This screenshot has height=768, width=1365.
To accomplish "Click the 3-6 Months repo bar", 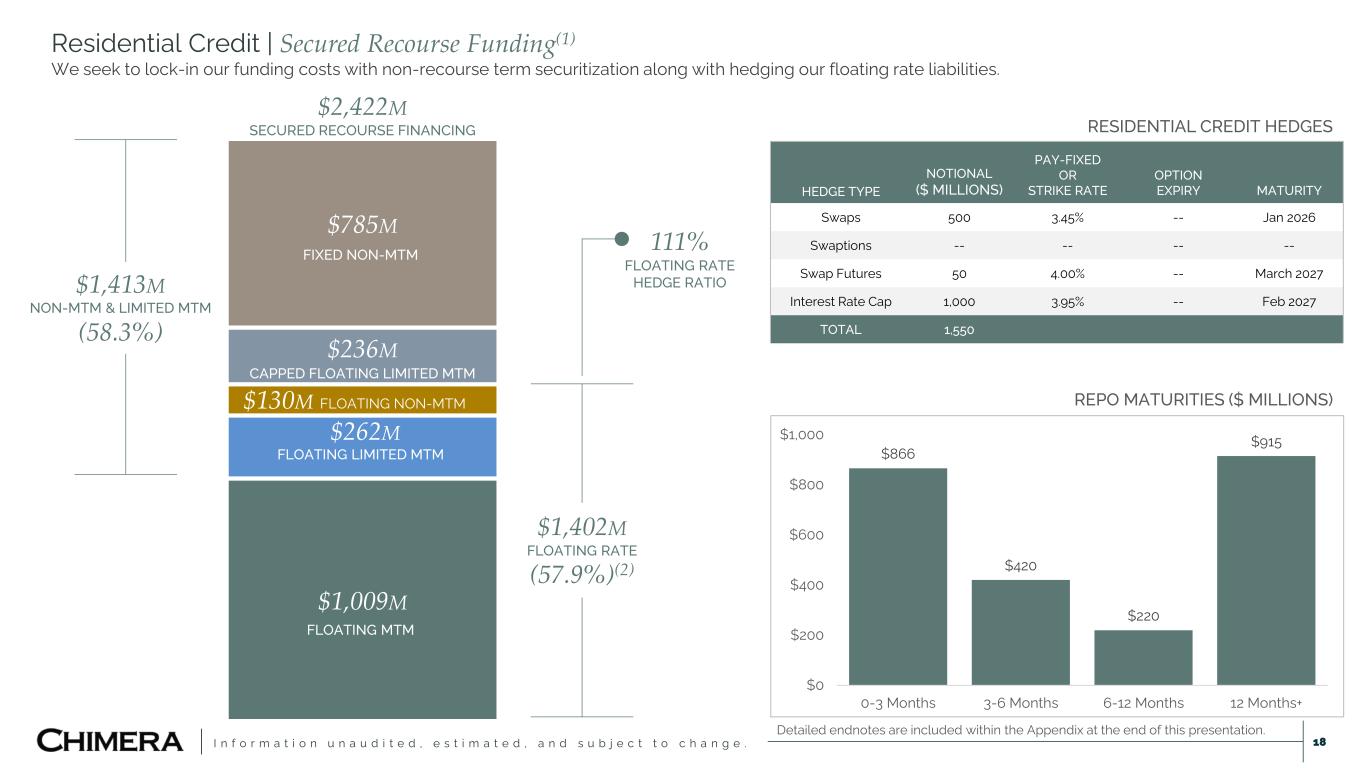I will (x=1020, y=632).
